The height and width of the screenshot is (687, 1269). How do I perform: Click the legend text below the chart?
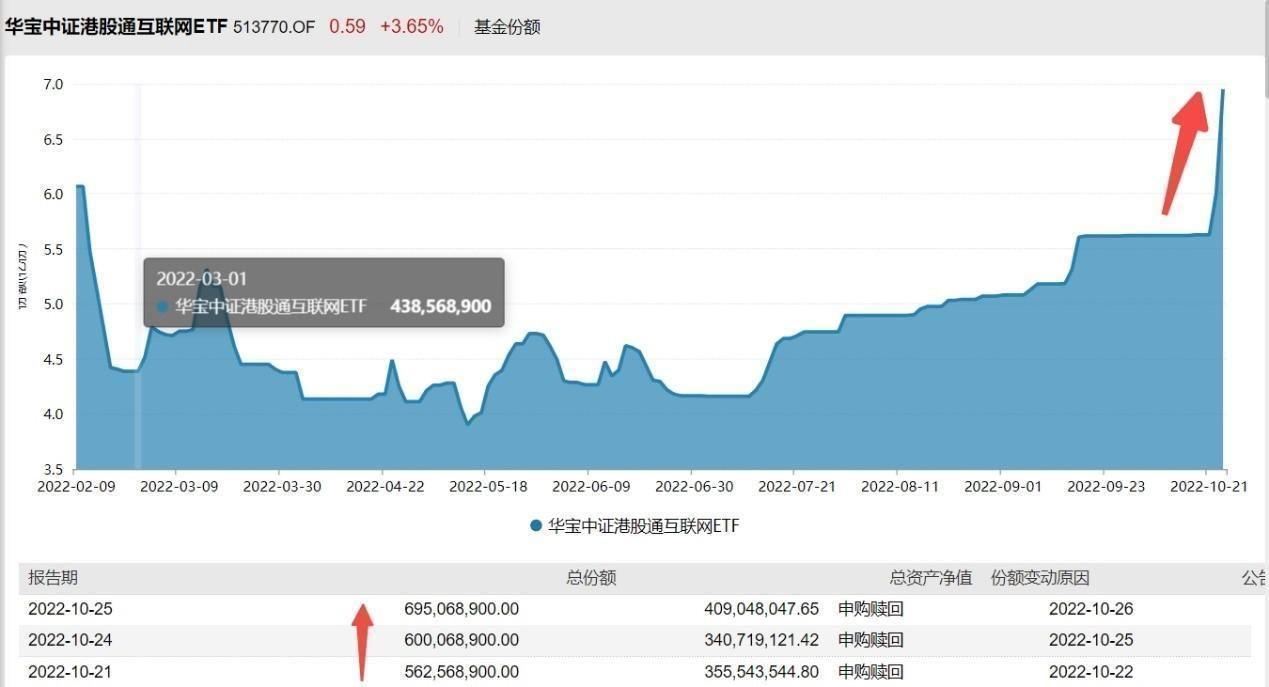point(644,526)
